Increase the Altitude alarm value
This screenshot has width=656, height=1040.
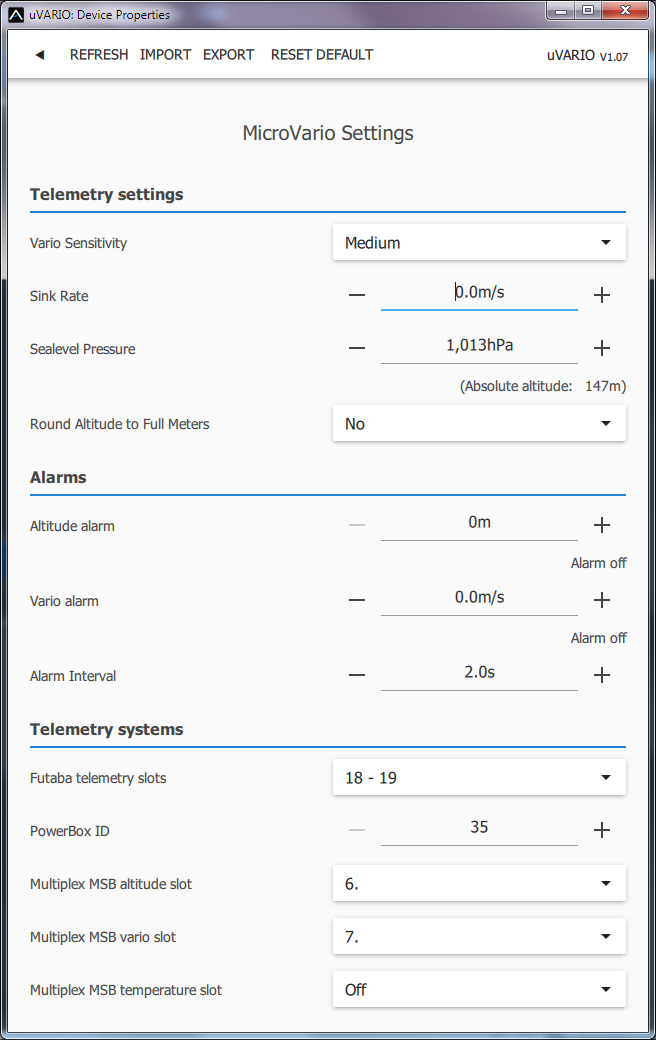[x=602, y=525]
